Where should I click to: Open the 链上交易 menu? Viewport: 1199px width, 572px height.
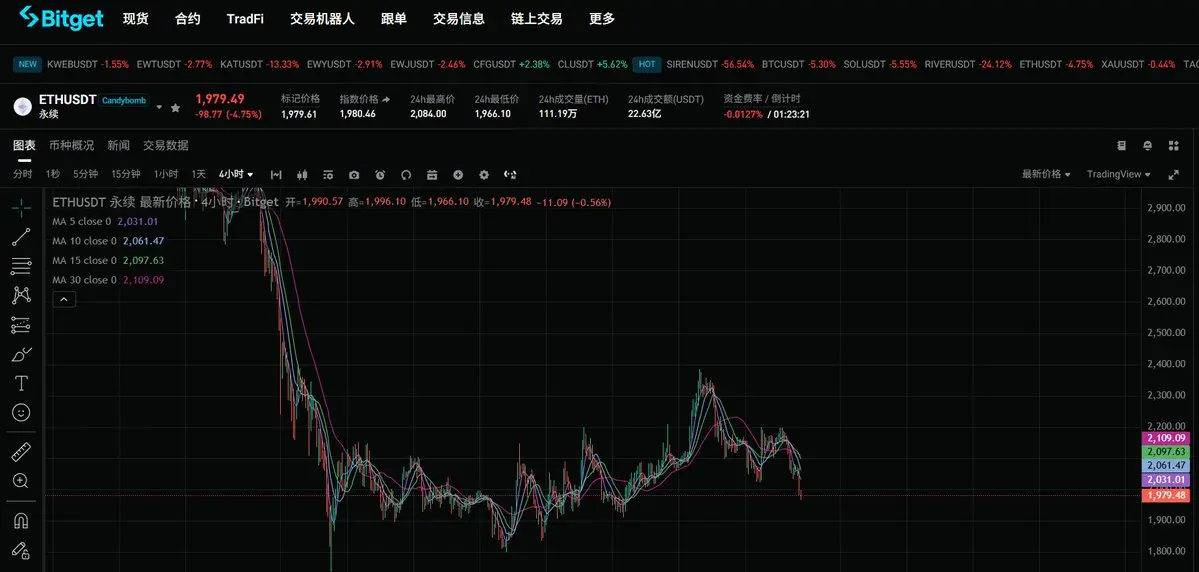[537, 19]
